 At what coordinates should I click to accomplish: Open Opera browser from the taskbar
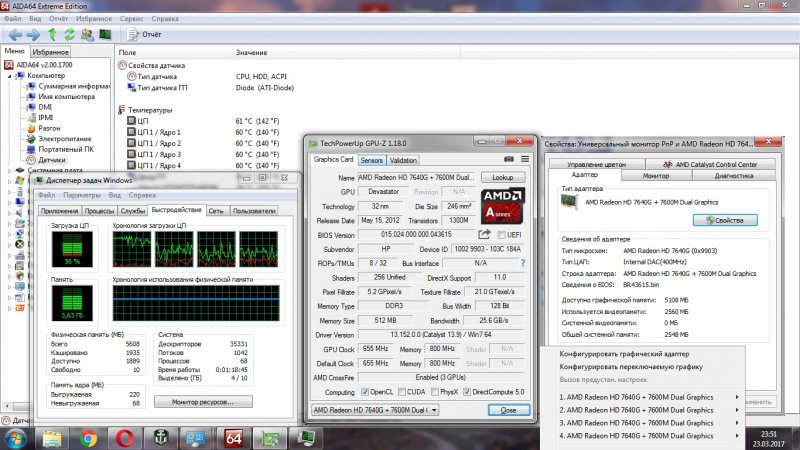(125, 438)
